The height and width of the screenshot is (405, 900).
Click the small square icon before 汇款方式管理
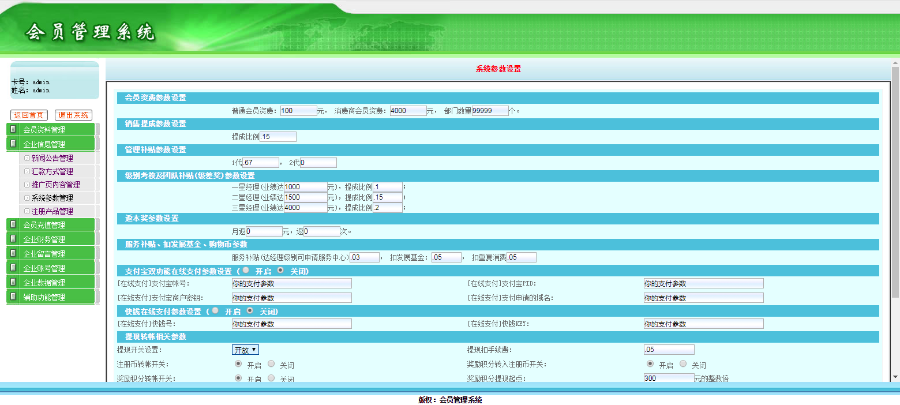click(26, 172)
